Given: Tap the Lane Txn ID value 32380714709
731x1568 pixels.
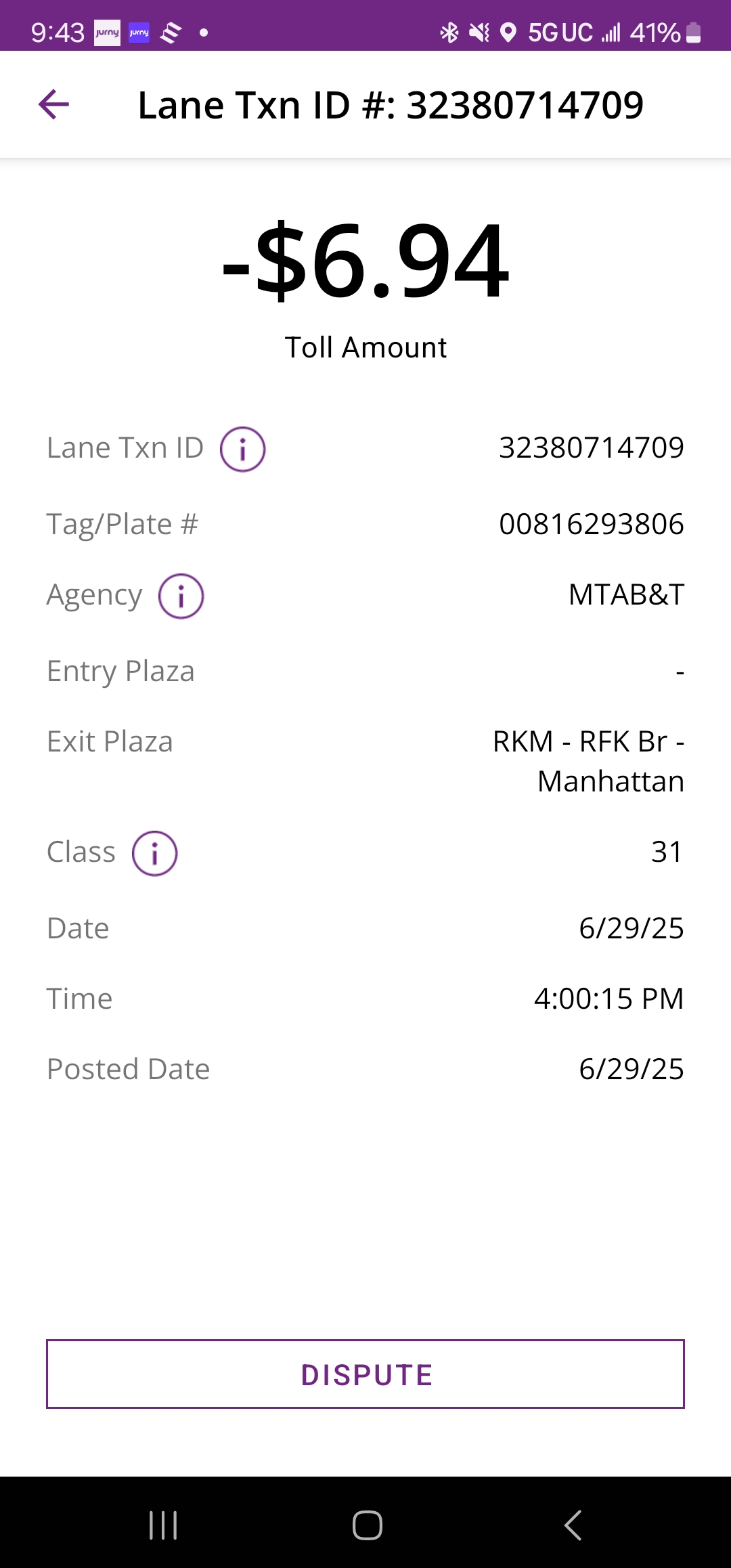Looking at the screenshot, I should tap(591, 448).
